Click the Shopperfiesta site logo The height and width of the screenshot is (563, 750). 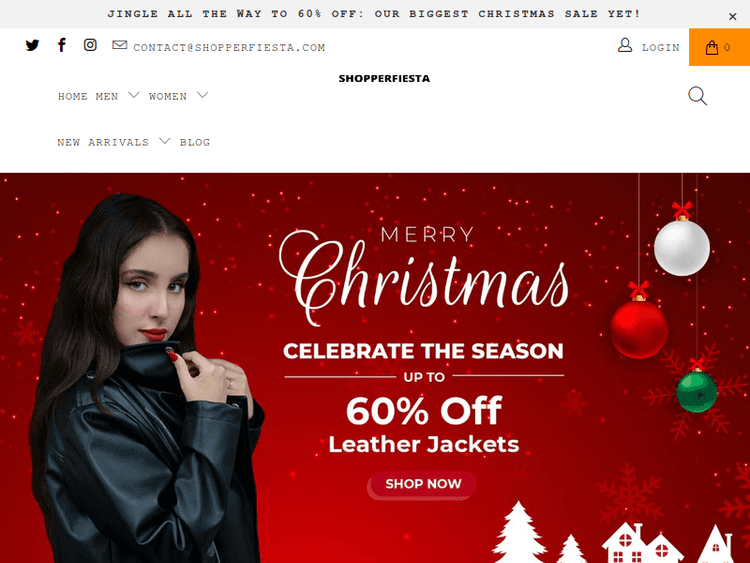click(x=384, y=78)
